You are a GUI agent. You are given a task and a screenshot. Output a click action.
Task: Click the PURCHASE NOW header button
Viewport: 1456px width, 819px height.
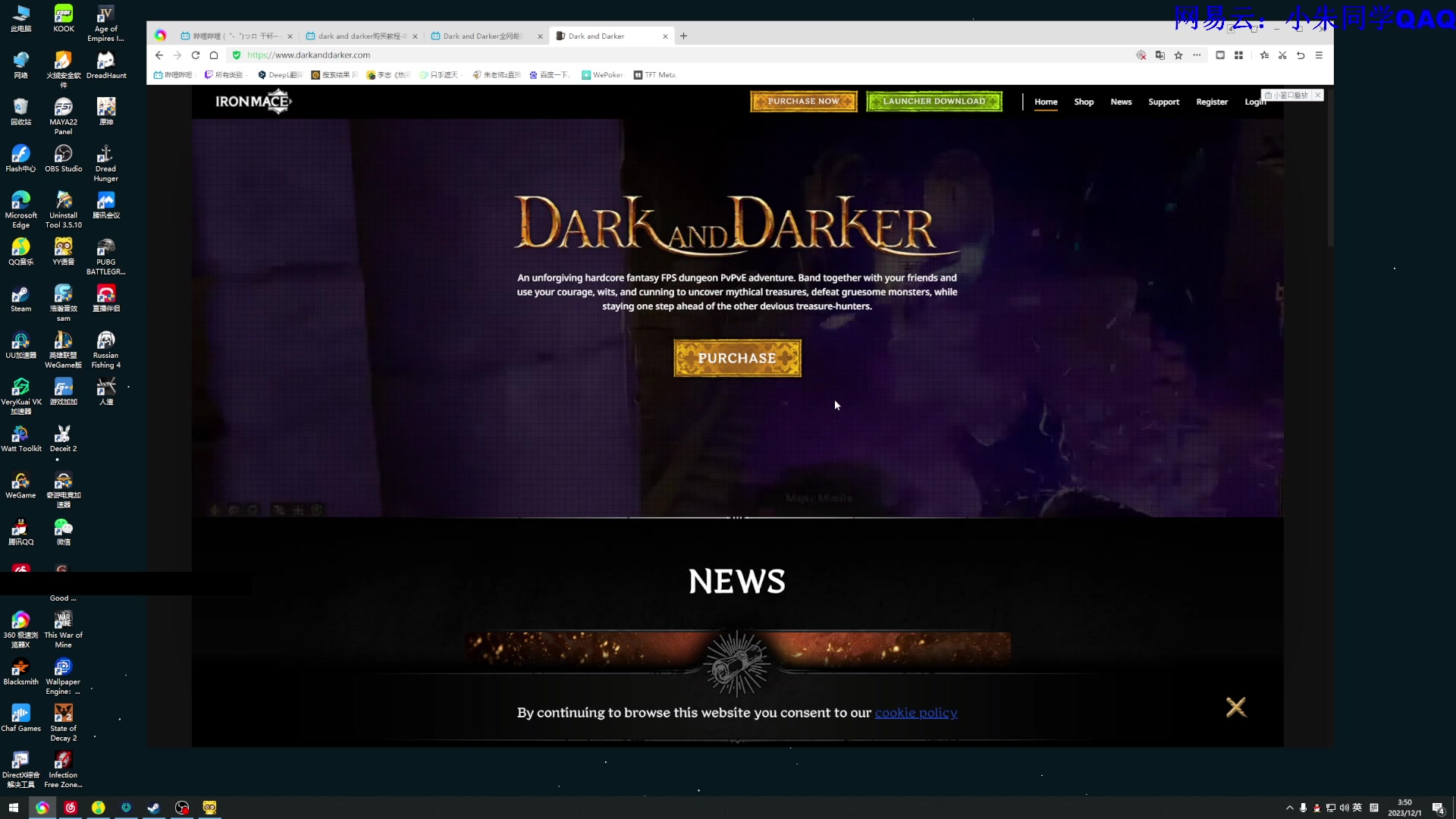[x=803, y=102]
